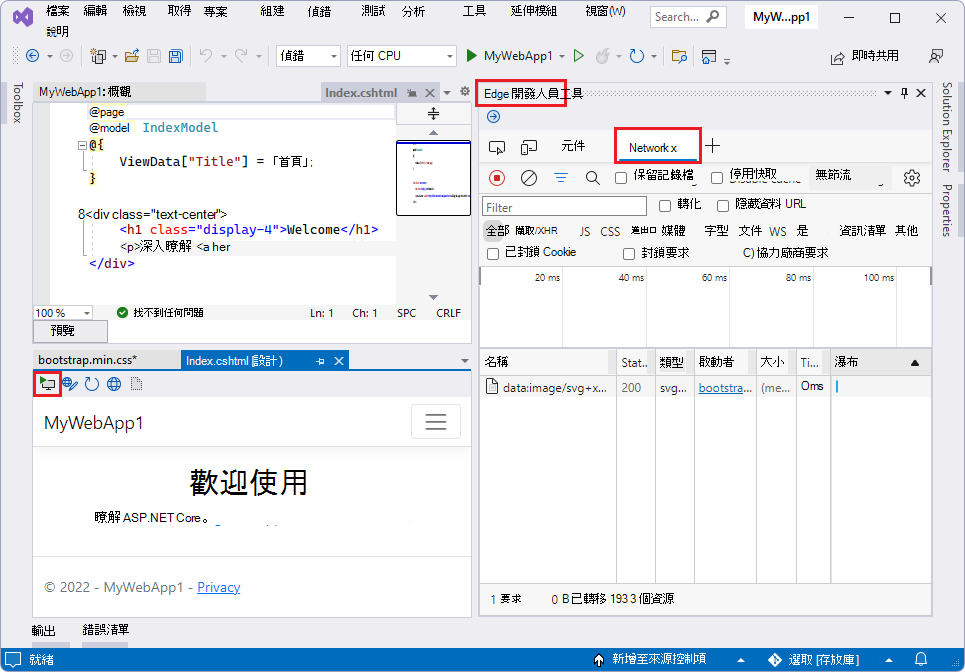Open the 任何 CPU platform dropdown
This screenshot has width=965, height=672.
coord(400,55)
